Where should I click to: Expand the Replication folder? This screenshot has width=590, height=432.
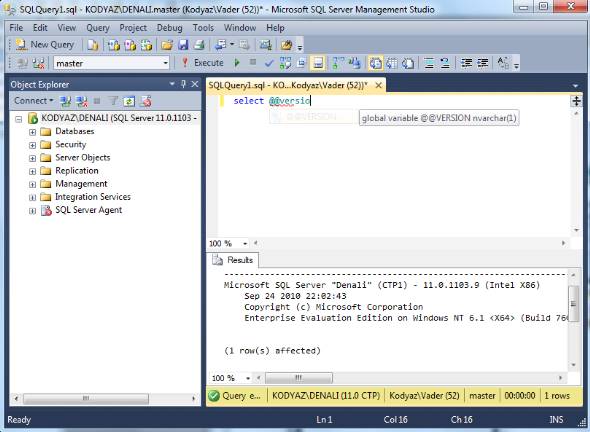pos(32,172)
